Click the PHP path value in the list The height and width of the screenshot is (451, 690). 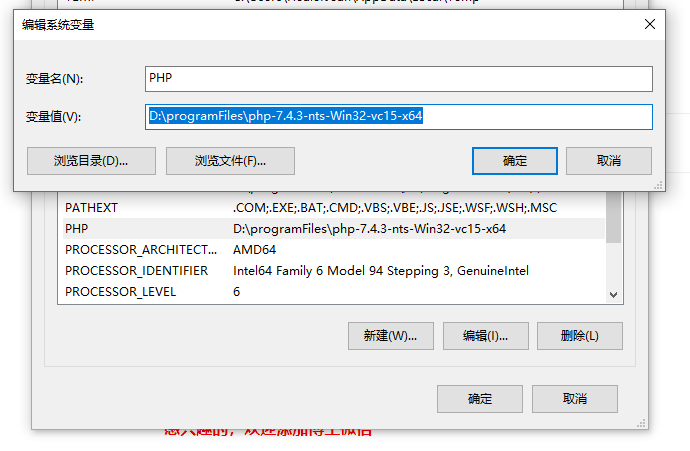click(369, 228)
